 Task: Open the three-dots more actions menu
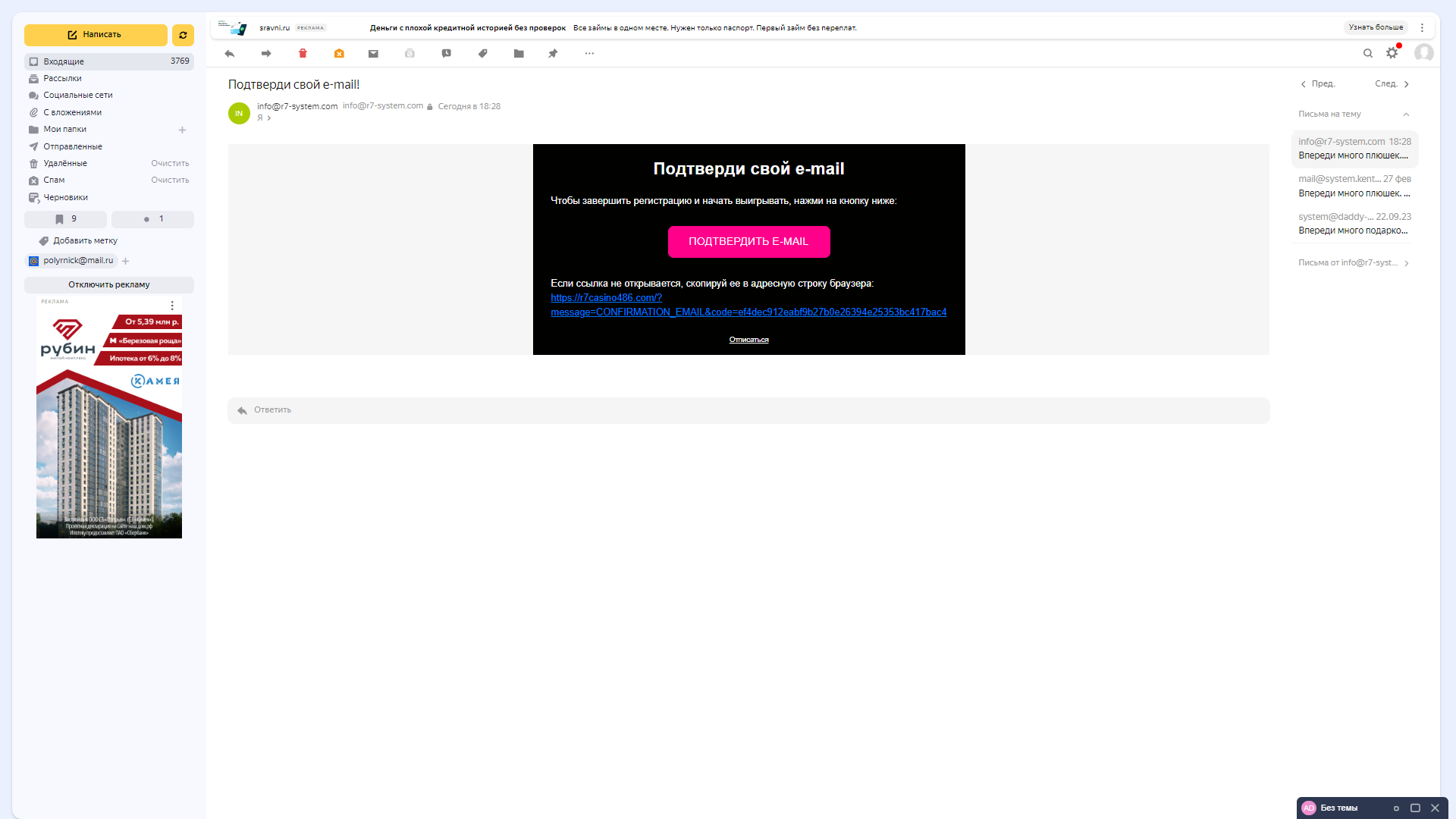pyautogui.click(x=589, y=54)
